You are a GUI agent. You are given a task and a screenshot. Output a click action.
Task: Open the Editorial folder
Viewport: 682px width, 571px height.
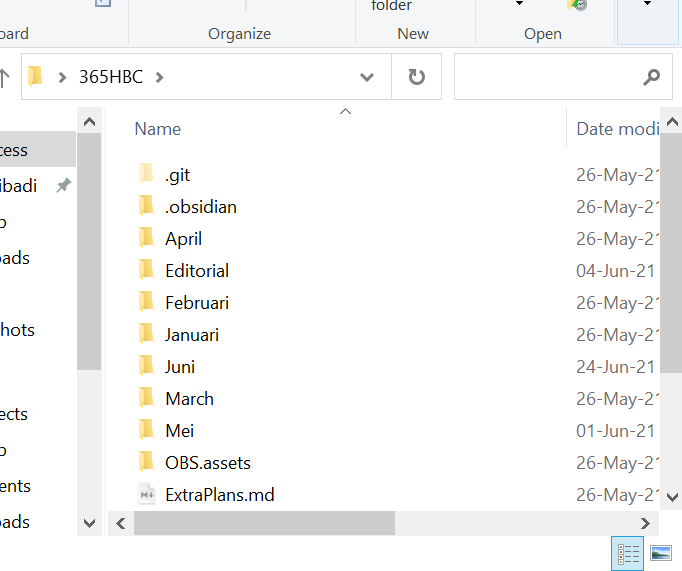(x=197, y=271)
